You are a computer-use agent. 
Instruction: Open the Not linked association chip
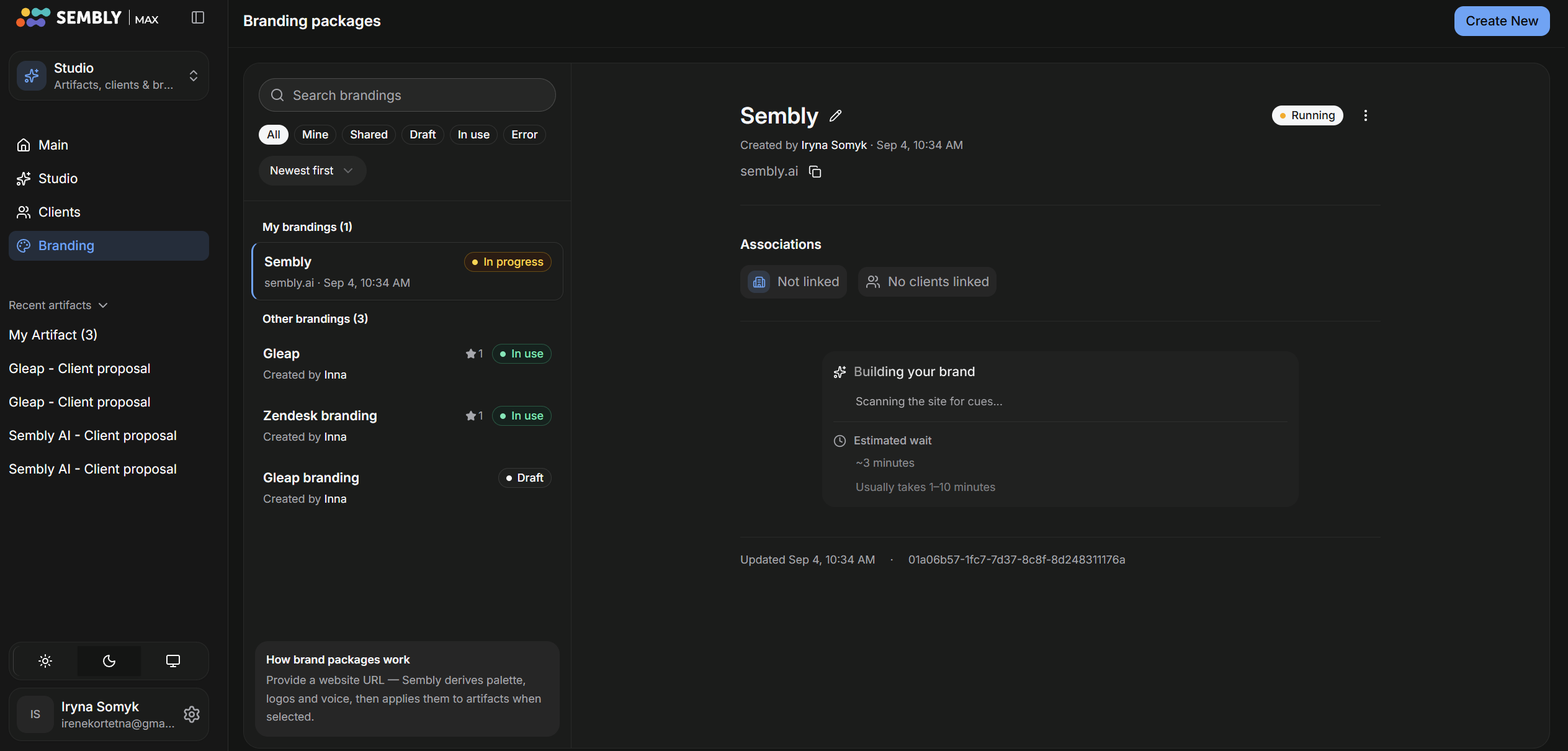[x=793, y=282]
